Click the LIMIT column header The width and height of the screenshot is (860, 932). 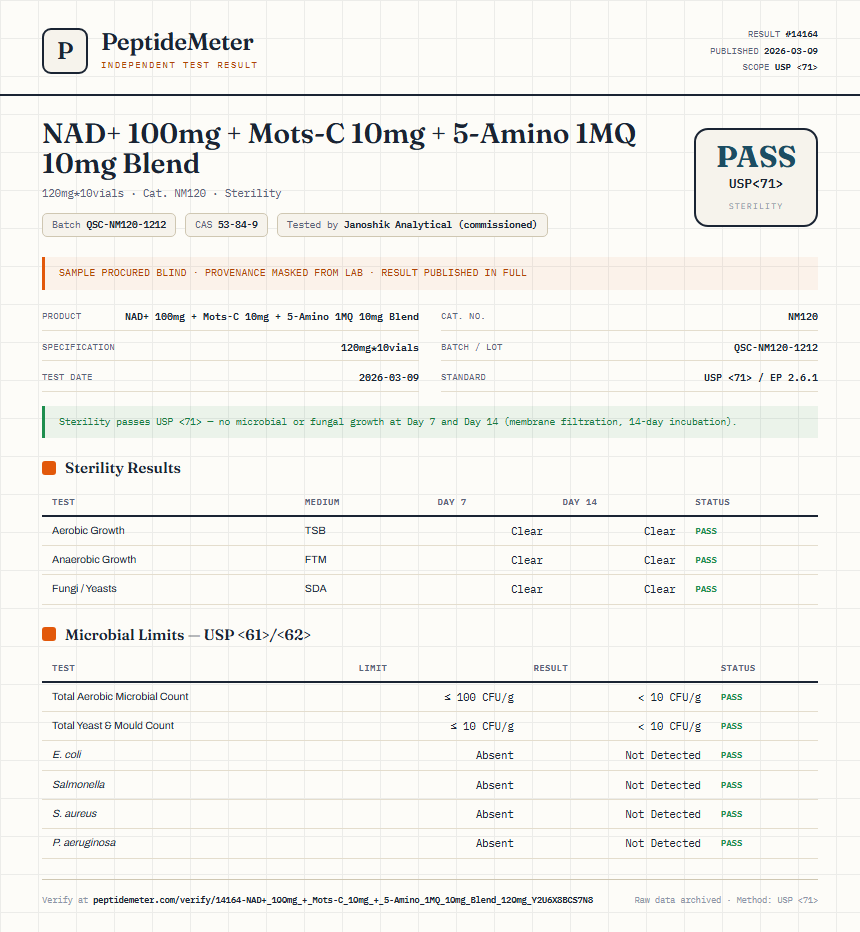[373, 668]
